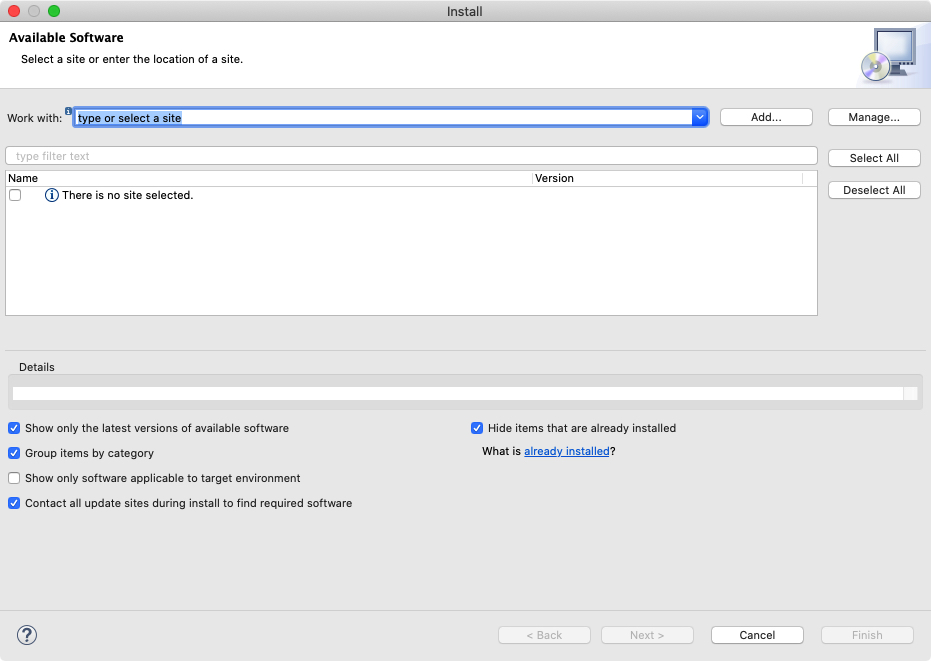Enable showing only software applicable to target environment
The height and width of the screenshot is (661, 931).
coord(14,478)
